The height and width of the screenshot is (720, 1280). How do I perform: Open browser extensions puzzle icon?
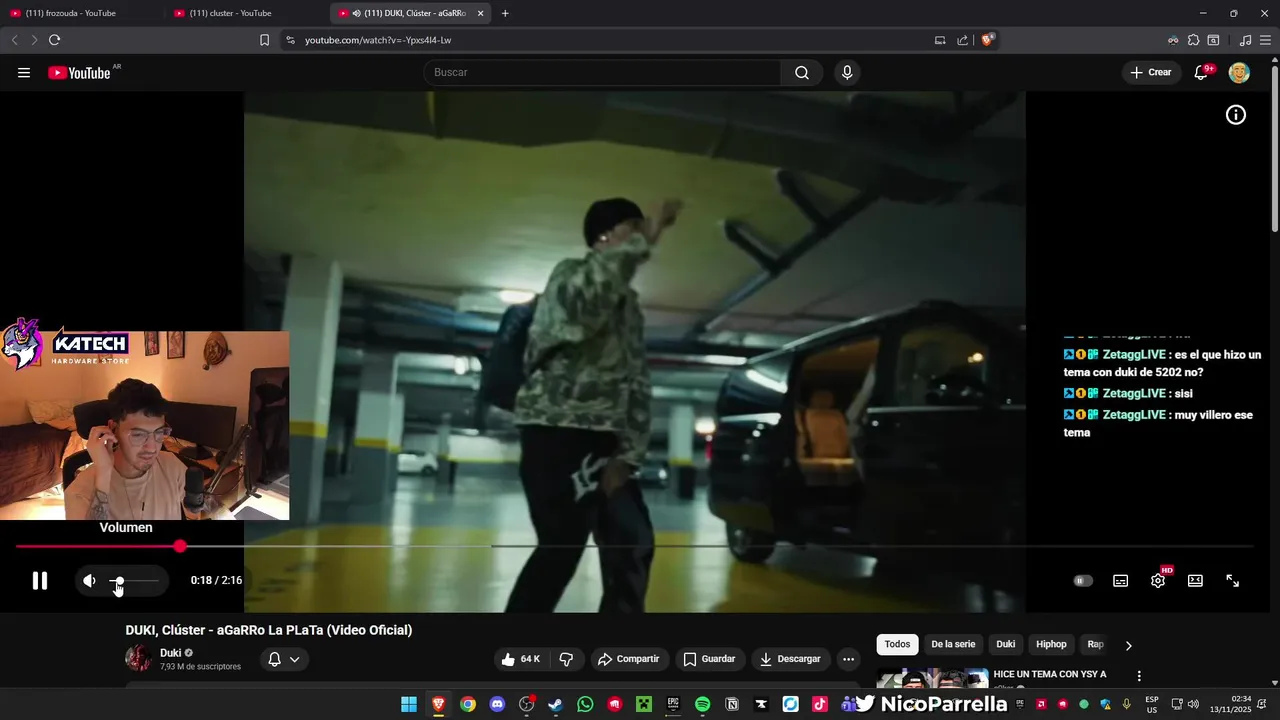(x=1193, y=40)
